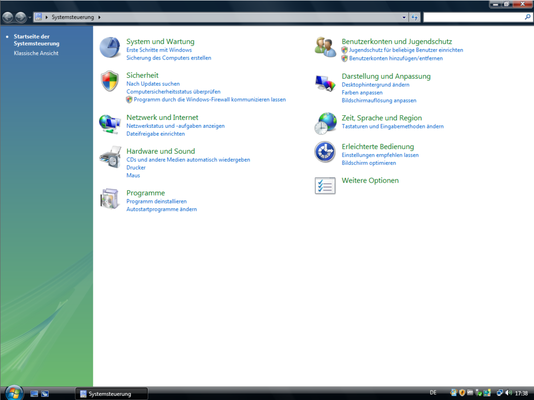Click the volume speaker tray icon

tap(509, 393)
